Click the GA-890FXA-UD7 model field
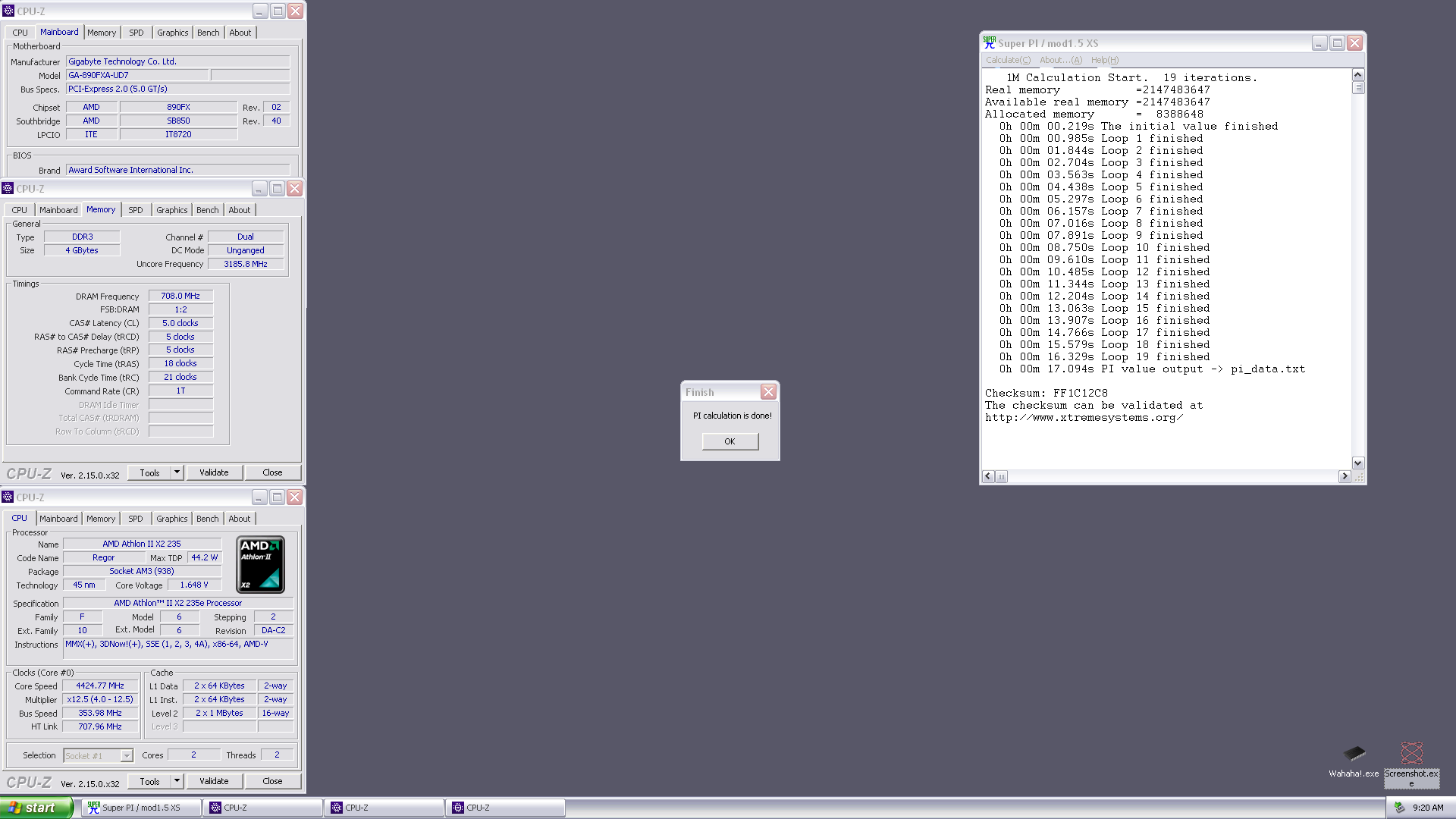 [137, 75]
